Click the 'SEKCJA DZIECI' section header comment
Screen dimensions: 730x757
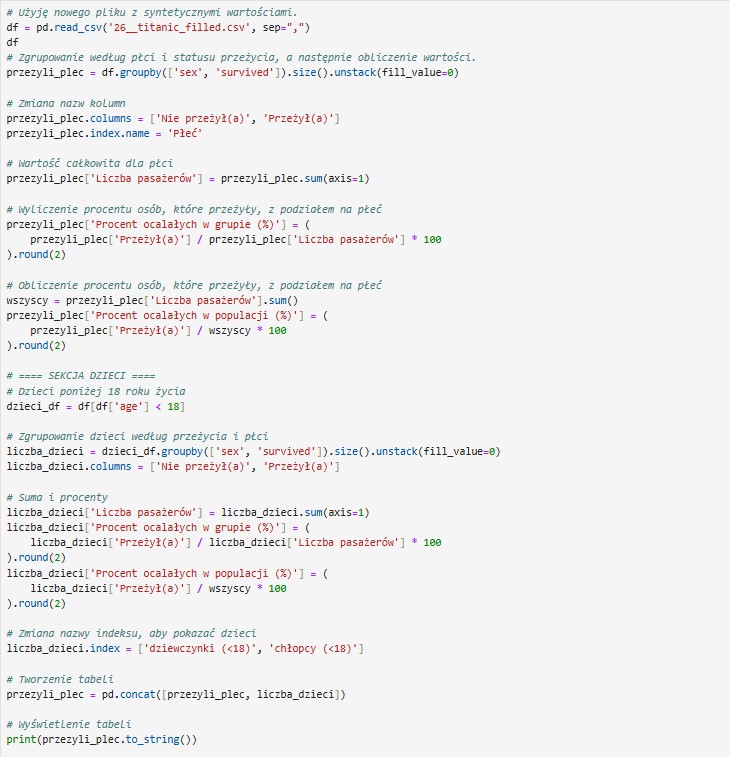point(80,375)
